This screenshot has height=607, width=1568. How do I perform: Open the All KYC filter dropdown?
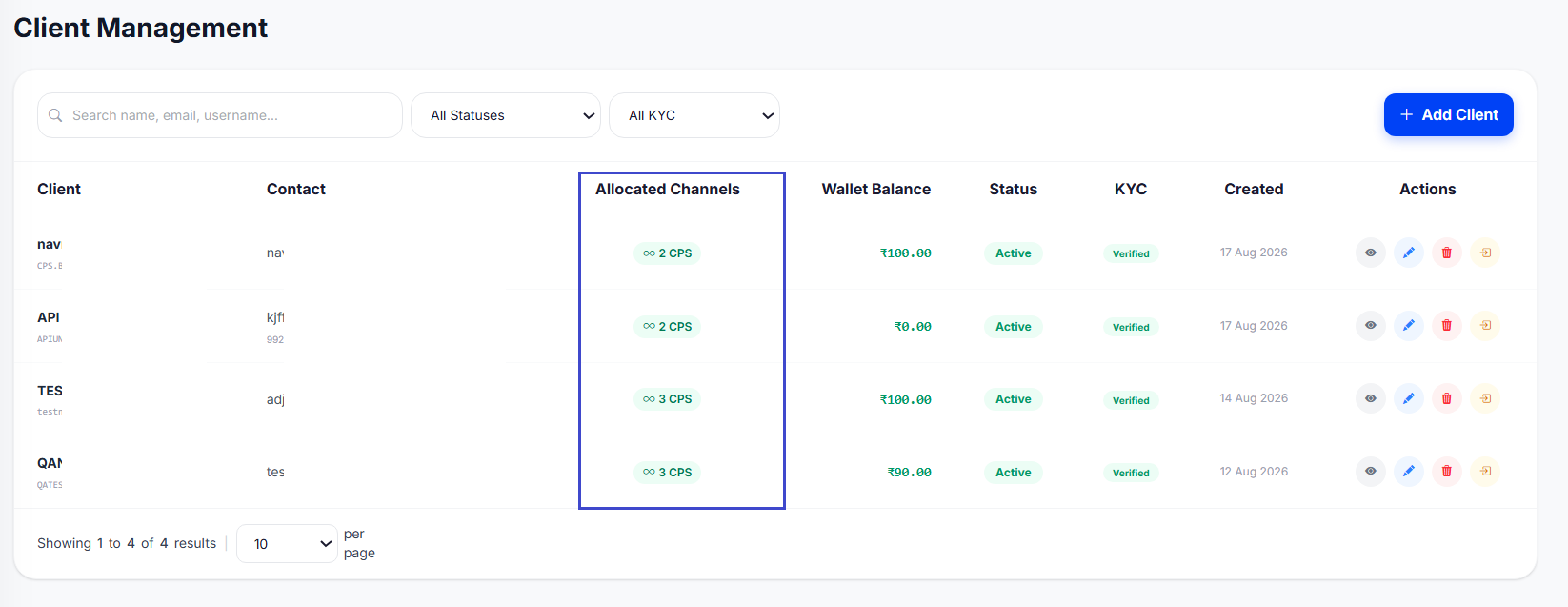(694, 115)
